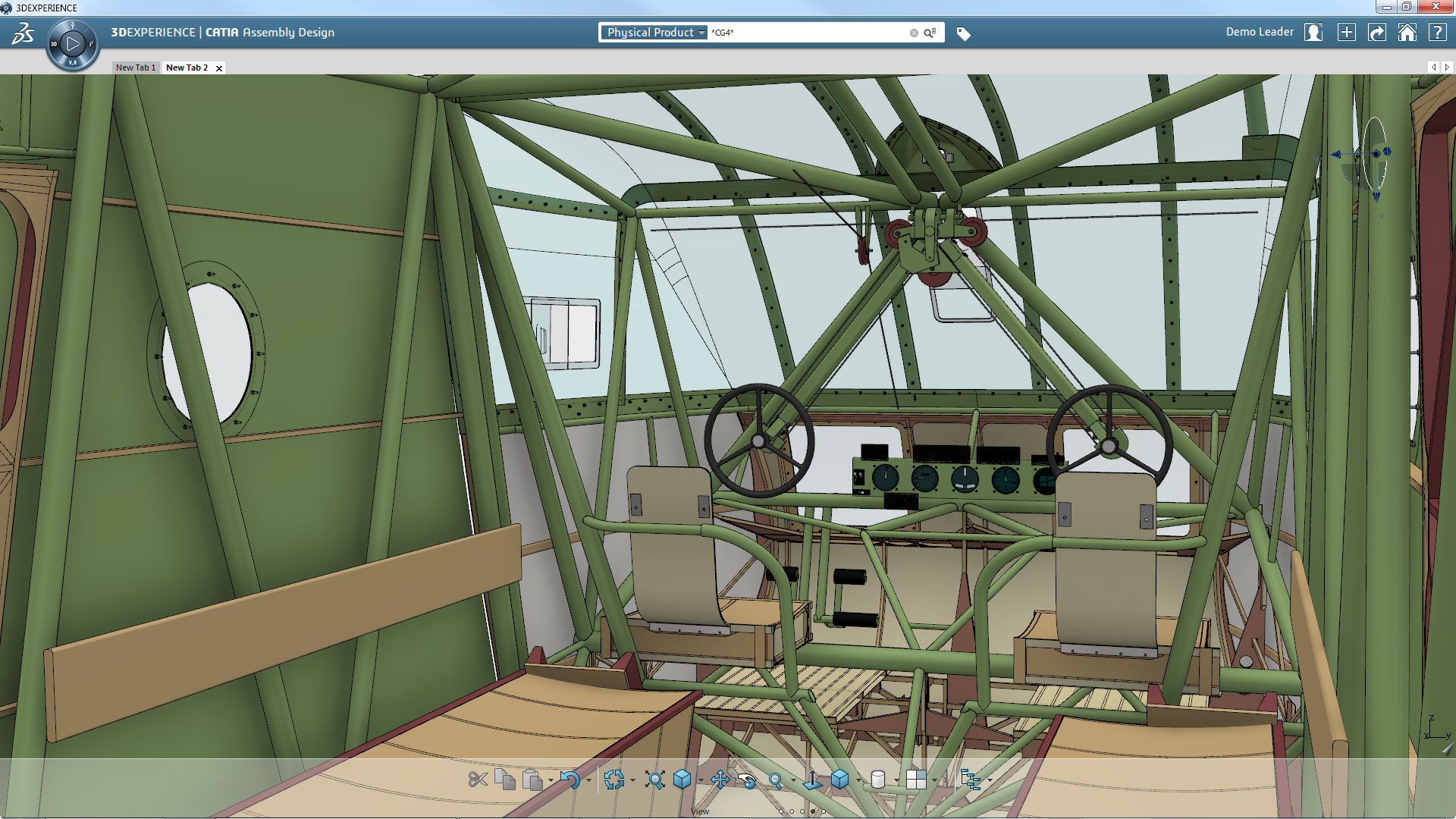Screen dimensions: 1456x819
Task: Click the Demo Leader user name
Action: coord(1259,32)
